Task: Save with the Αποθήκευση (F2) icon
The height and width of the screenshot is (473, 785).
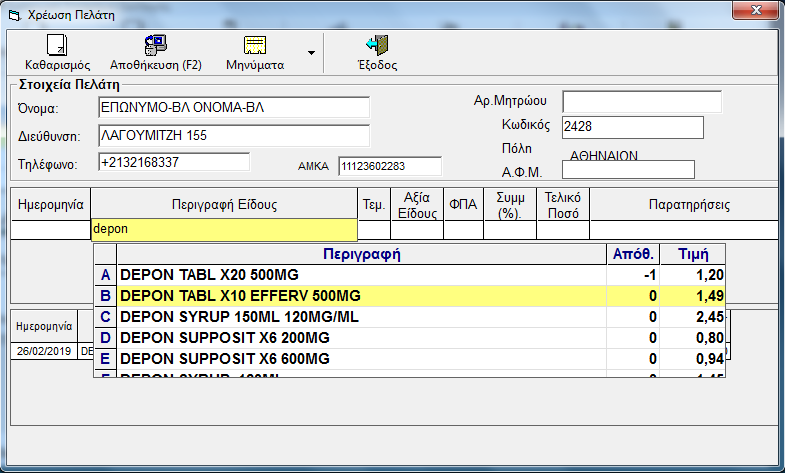Action: tap(156, 45)
